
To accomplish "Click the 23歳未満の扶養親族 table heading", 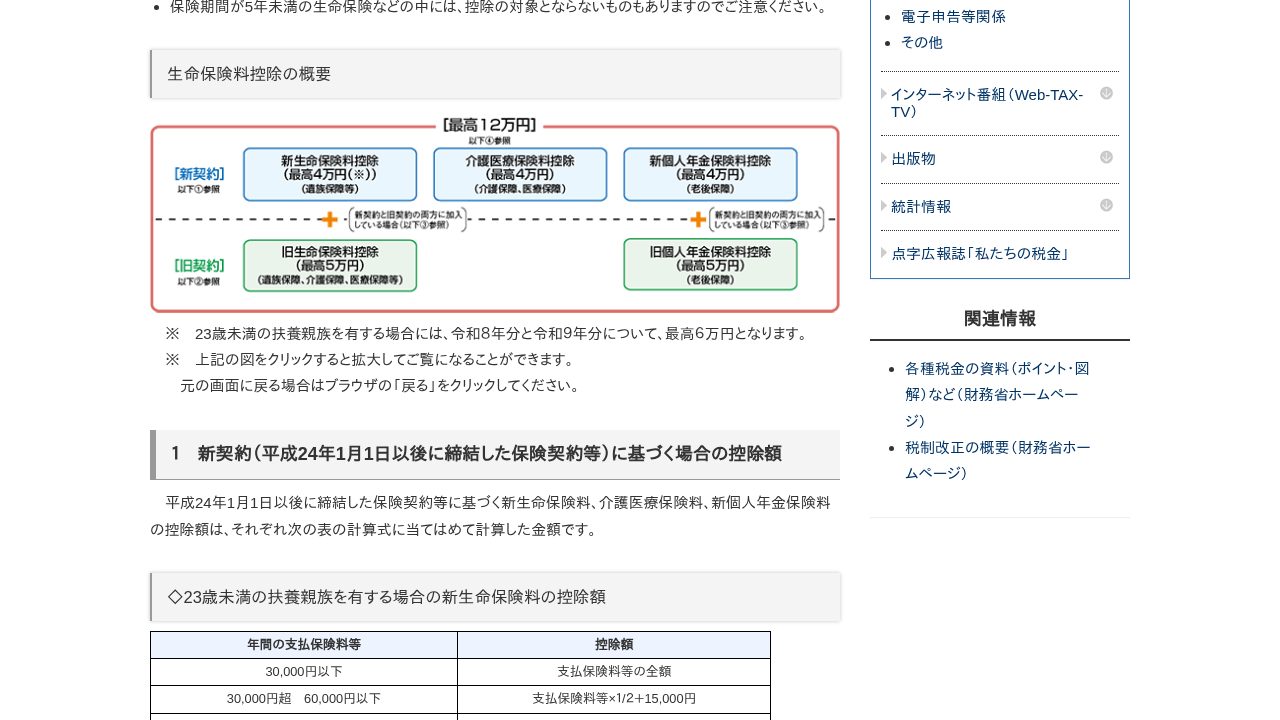I will click(x=495, y=597).
